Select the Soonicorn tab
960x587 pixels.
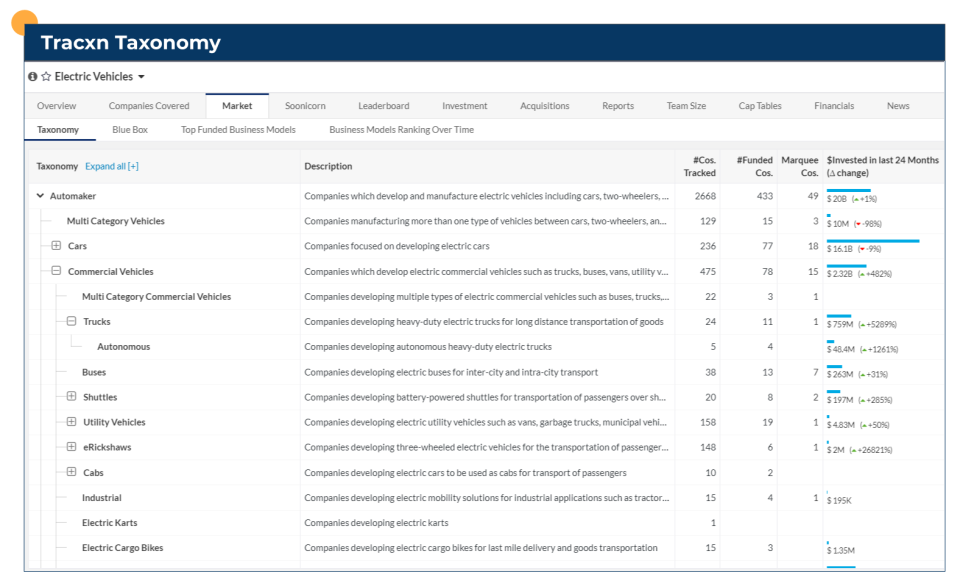(x=305, y=105)
